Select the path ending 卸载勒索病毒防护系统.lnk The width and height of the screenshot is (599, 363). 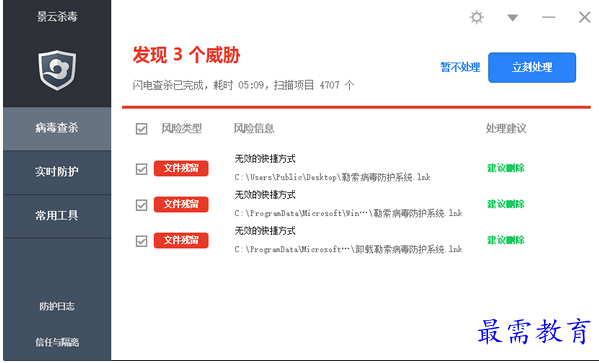(348, 250)
